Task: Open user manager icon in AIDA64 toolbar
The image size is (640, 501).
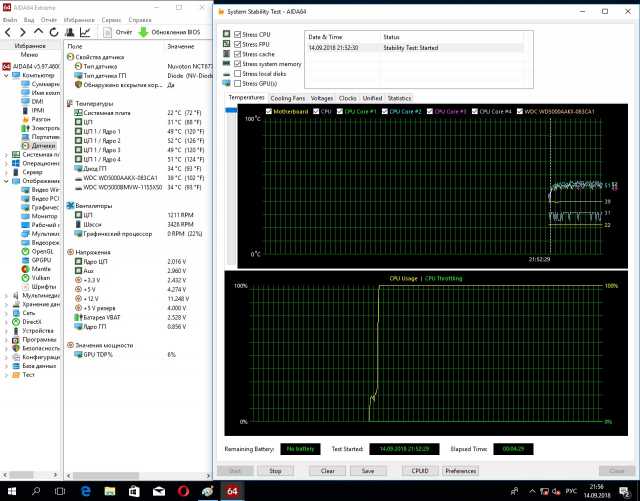Action: pyautogui.click(x=70, y=32)
